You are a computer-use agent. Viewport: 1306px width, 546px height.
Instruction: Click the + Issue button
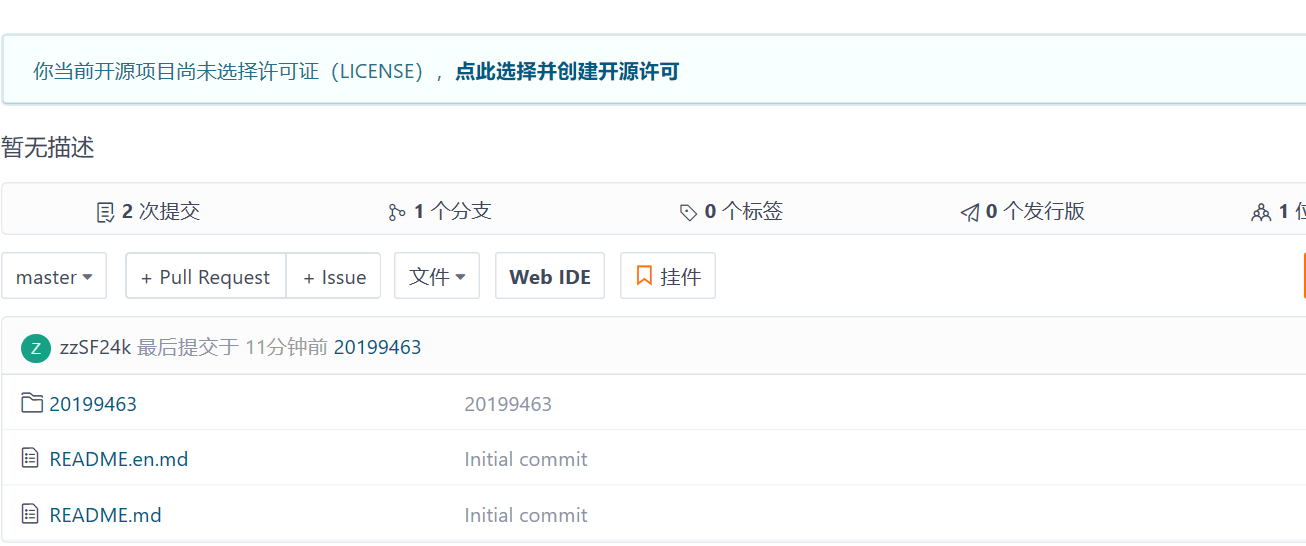click(x=334, y=277)
